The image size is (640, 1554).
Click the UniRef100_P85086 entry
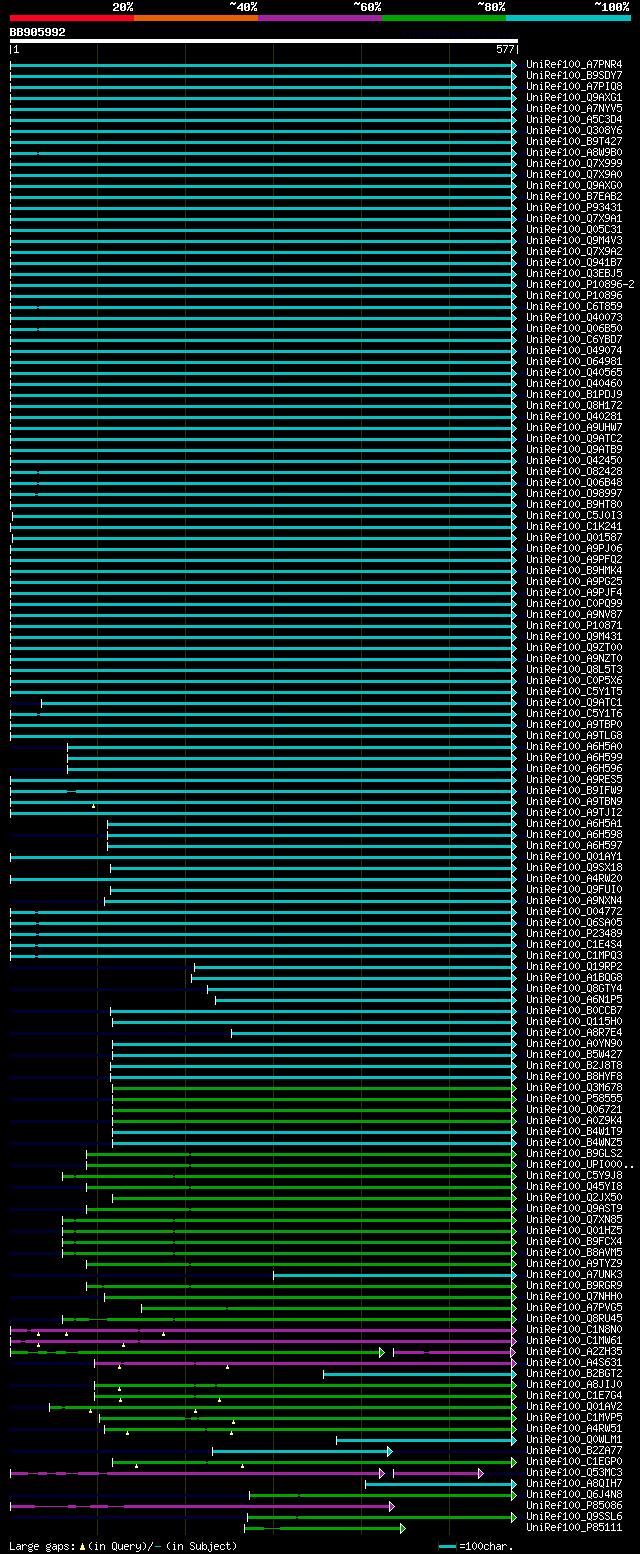[x=574, y=1506]
